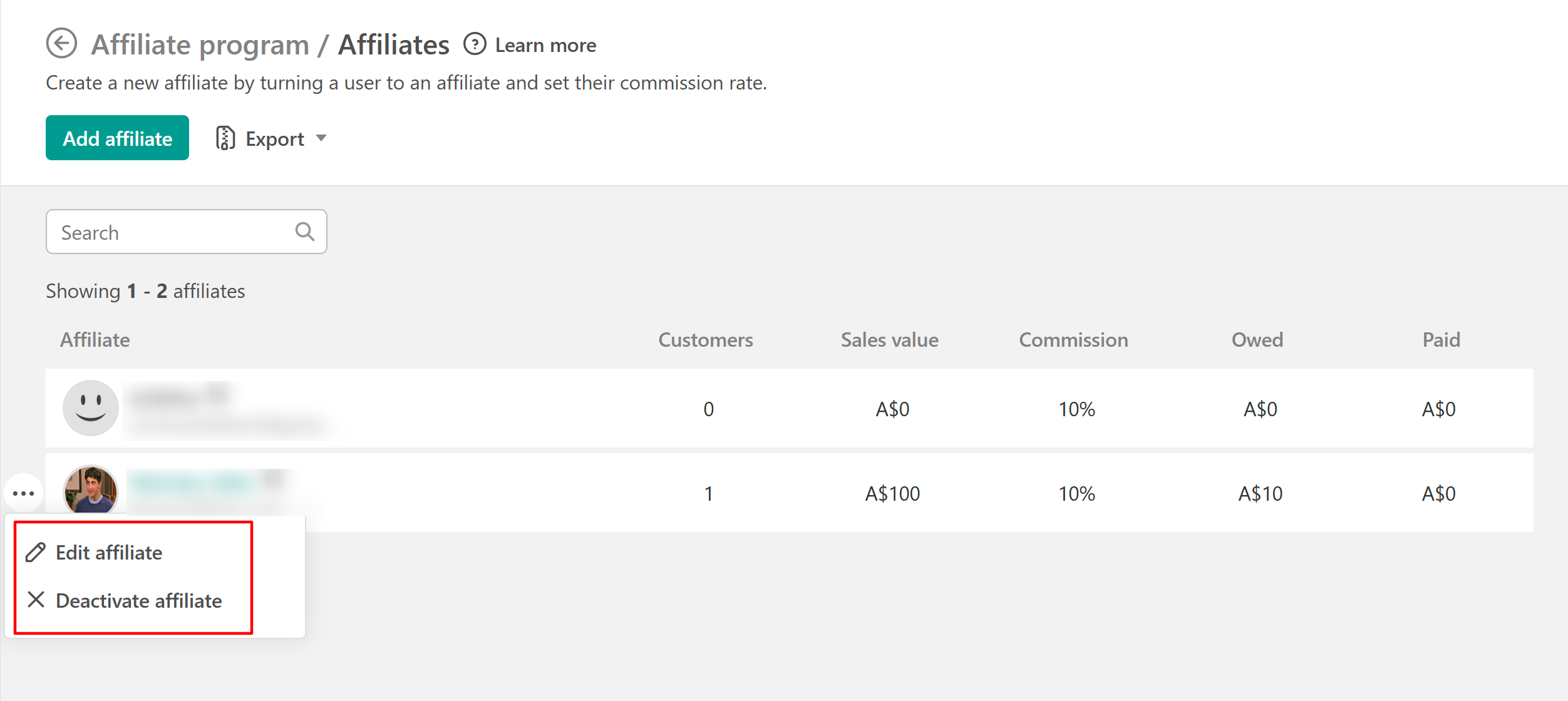Click the smiley face affiliate avatar
The height and width of the screenshot is (701, 1568).
(91, 408)
